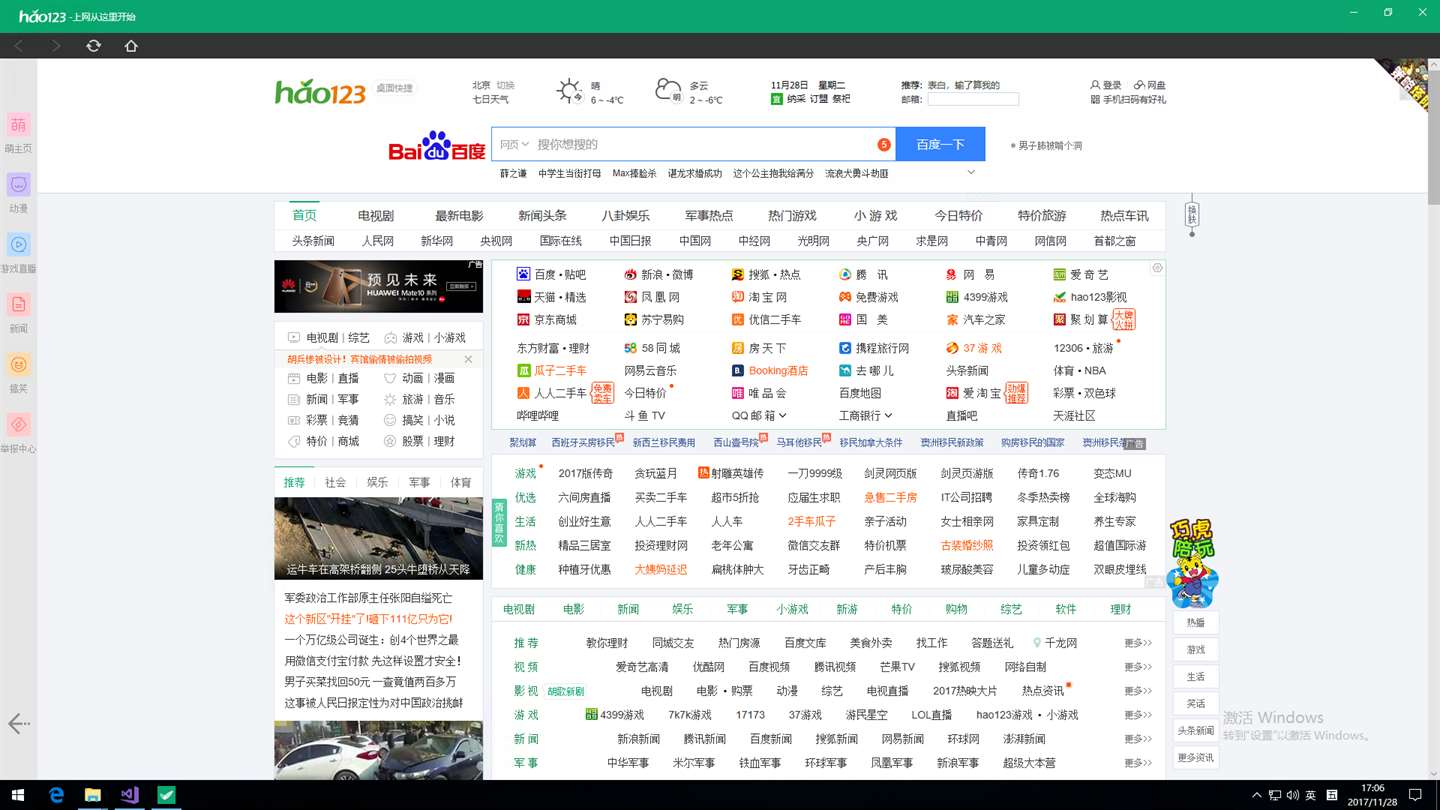Refresh the page with the reload icon
The image size is (1440, 810).
(93, 46)
